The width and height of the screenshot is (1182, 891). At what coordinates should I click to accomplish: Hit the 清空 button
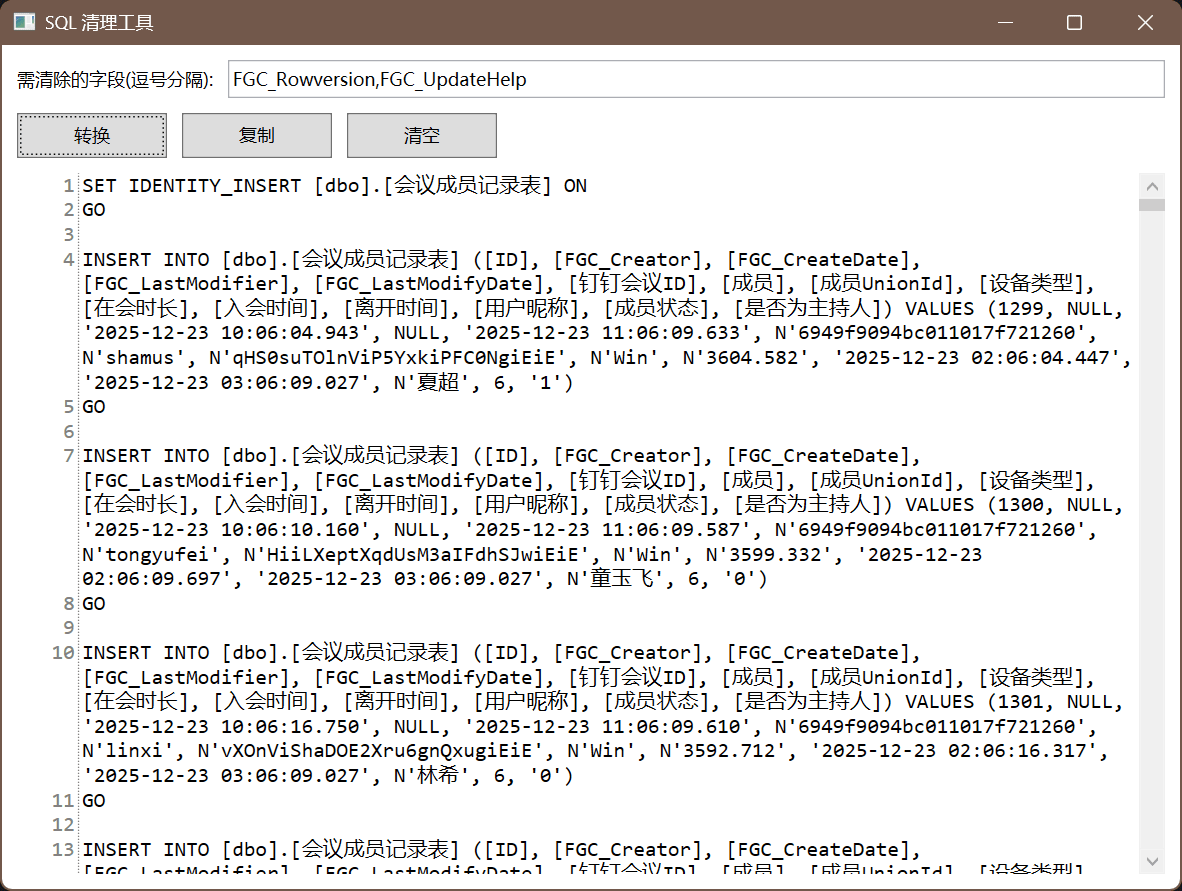coord(421,136)
